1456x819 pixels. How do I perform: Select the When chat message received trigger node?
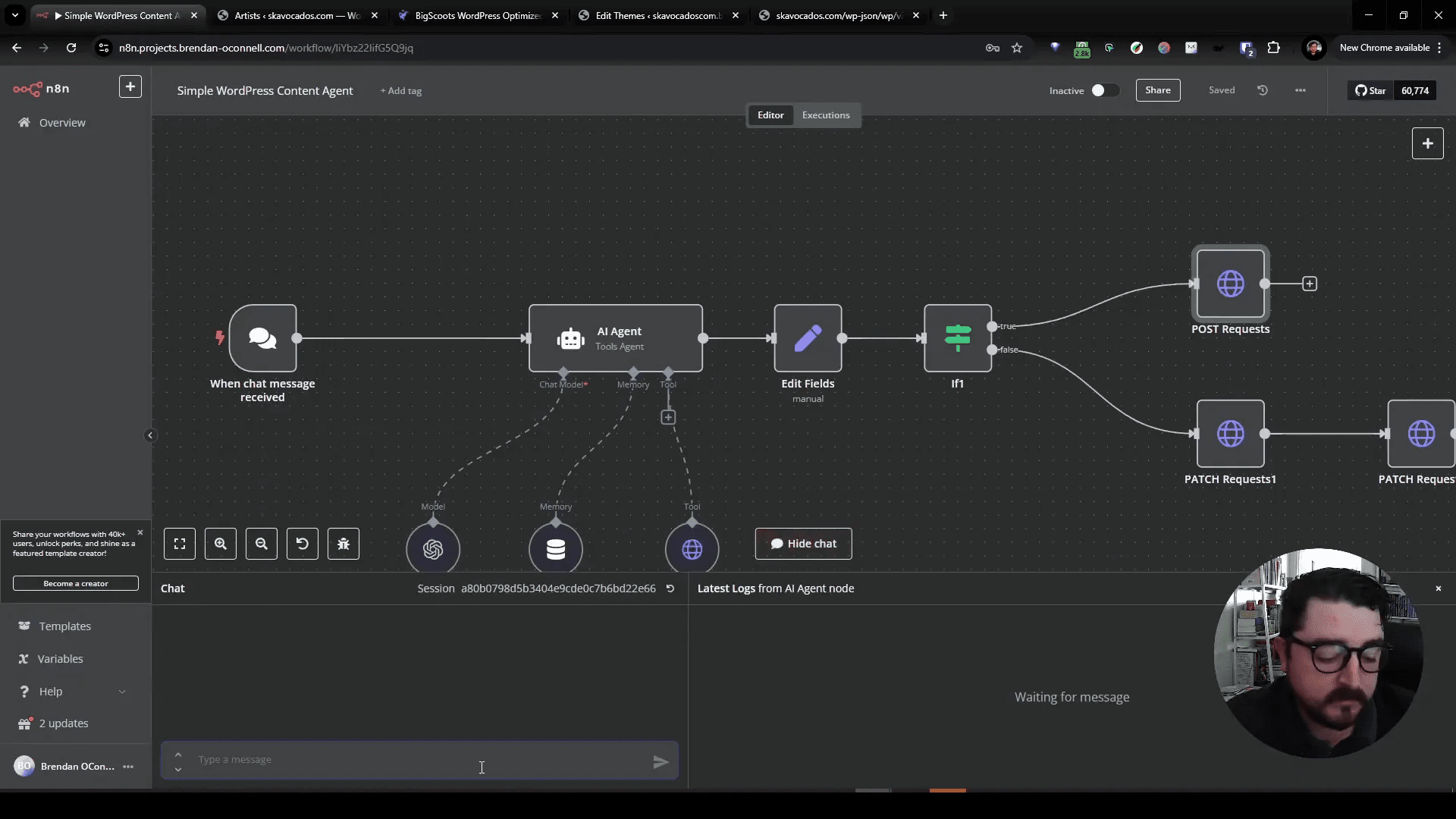pos(262,338)
